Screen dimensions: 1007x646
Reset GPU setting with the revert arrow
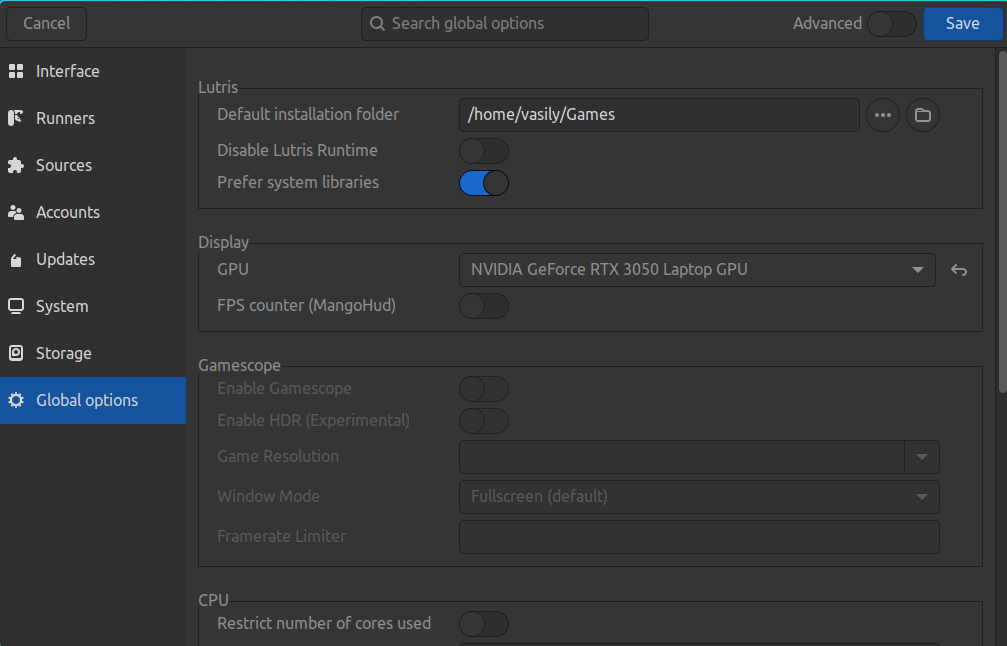pyautogui.click(x=959, y=270)
